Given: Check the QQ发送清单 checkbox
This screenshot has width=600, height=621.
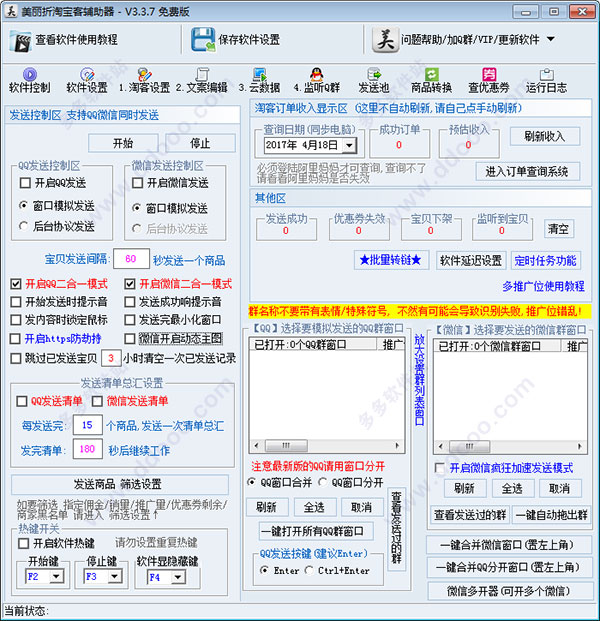Looking at the screenshot, I should click(22, 401).
